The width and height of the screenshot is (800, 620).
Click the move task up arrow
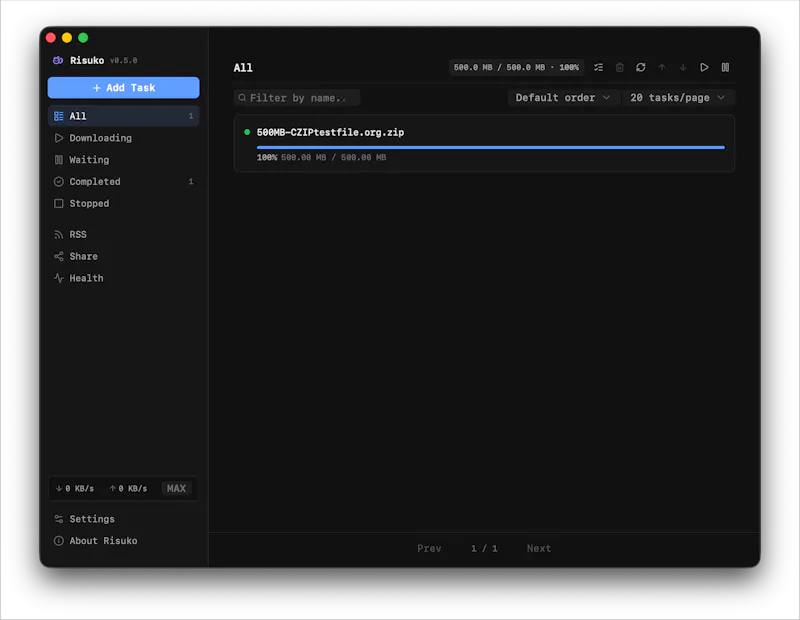[x=662, y=67]
